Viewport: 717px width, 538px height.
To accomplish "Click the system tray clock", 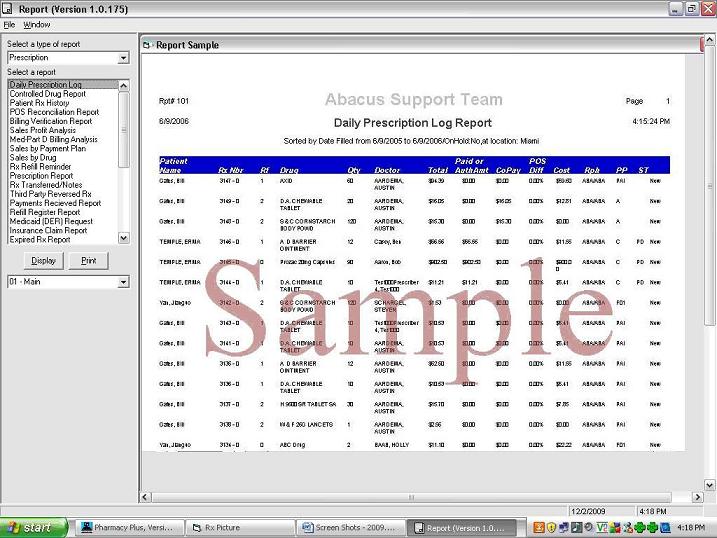I will [690, 527].
